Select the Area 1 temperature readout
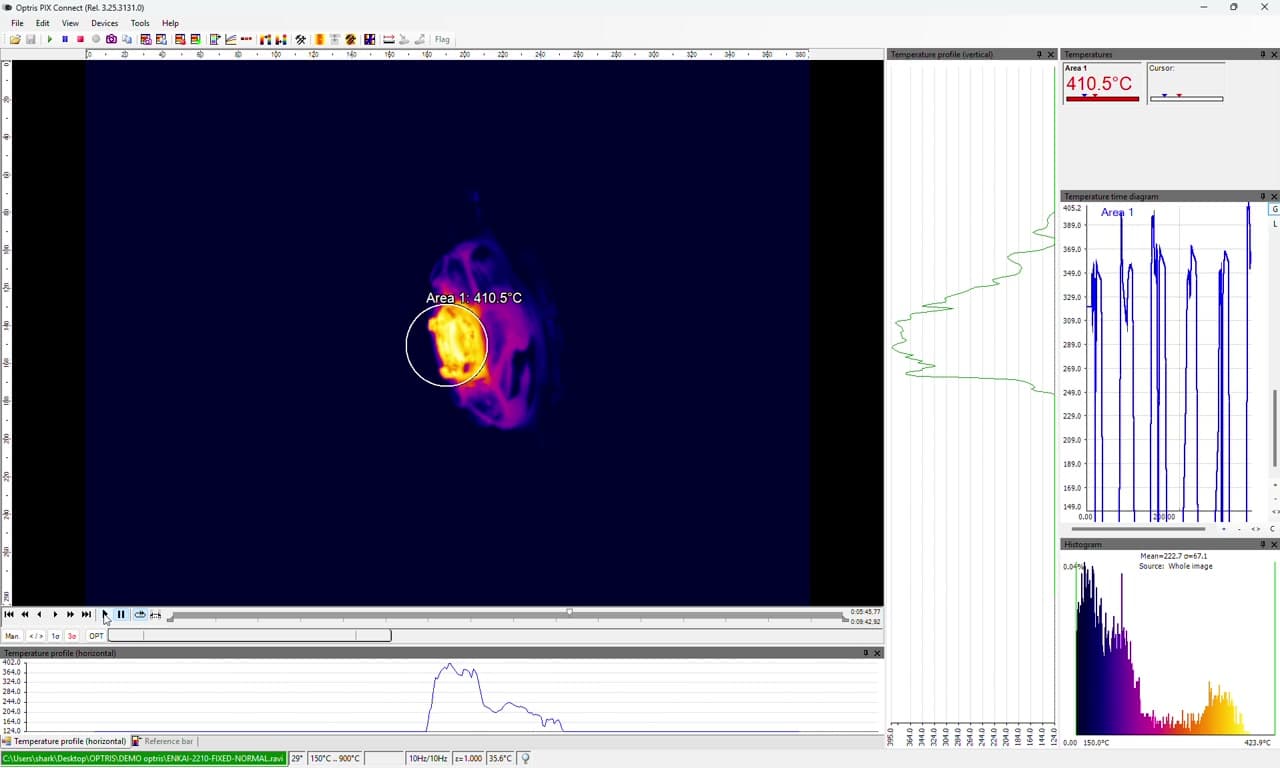Viewport: 1280px width, 768px height. point(1102,83)
